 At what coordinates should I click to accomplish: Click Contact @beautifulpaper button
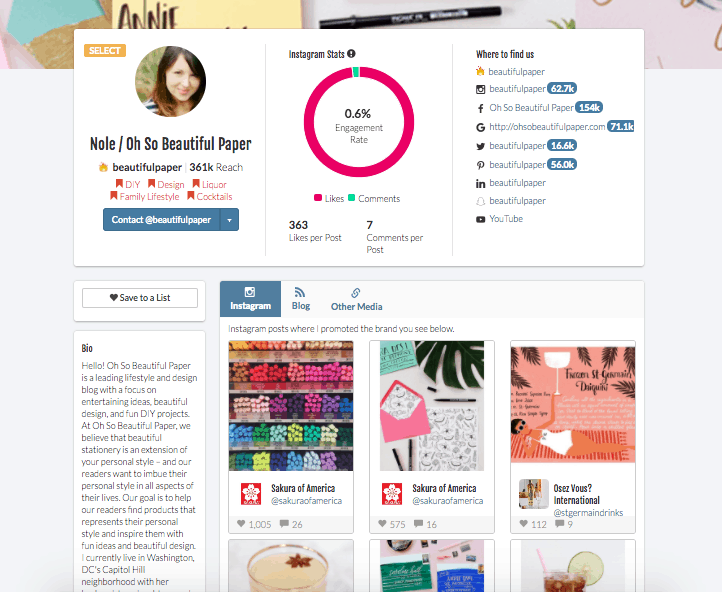pyautogui.click(x=162, y=220)
